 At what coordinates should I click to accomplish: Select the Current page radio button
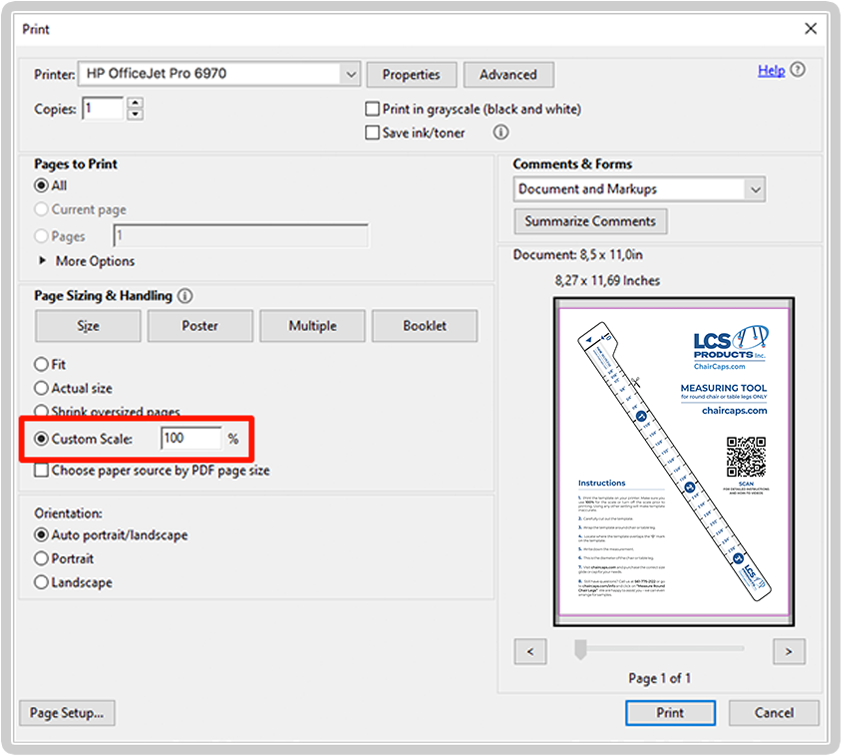click(41, 209)
